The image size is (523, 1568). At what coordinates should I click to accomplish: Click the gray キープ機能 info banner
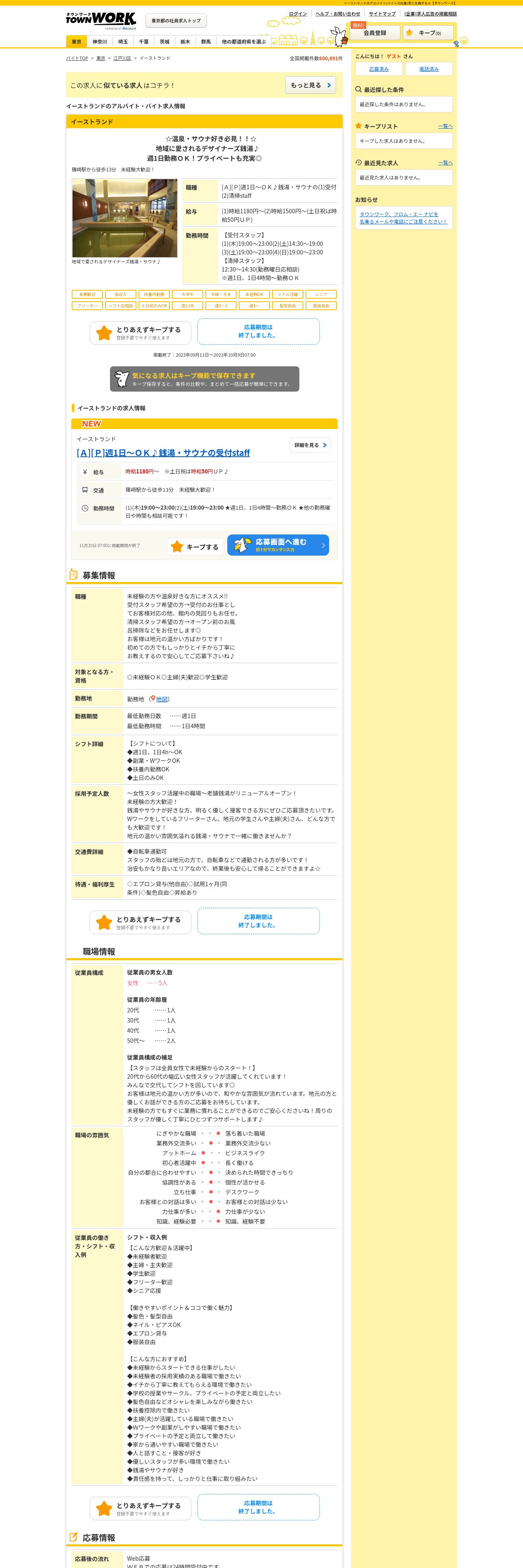204,379
